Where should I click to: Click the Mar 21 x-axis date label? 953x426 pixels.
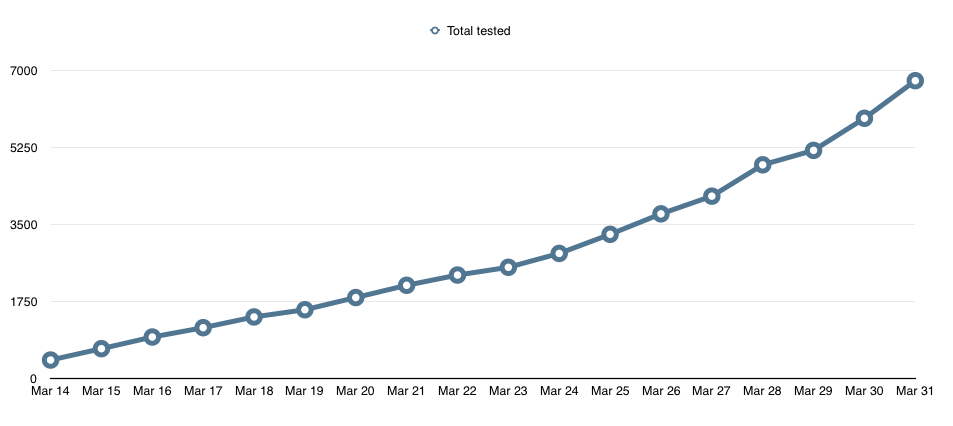pyautogui.click(x=406, y=392)
